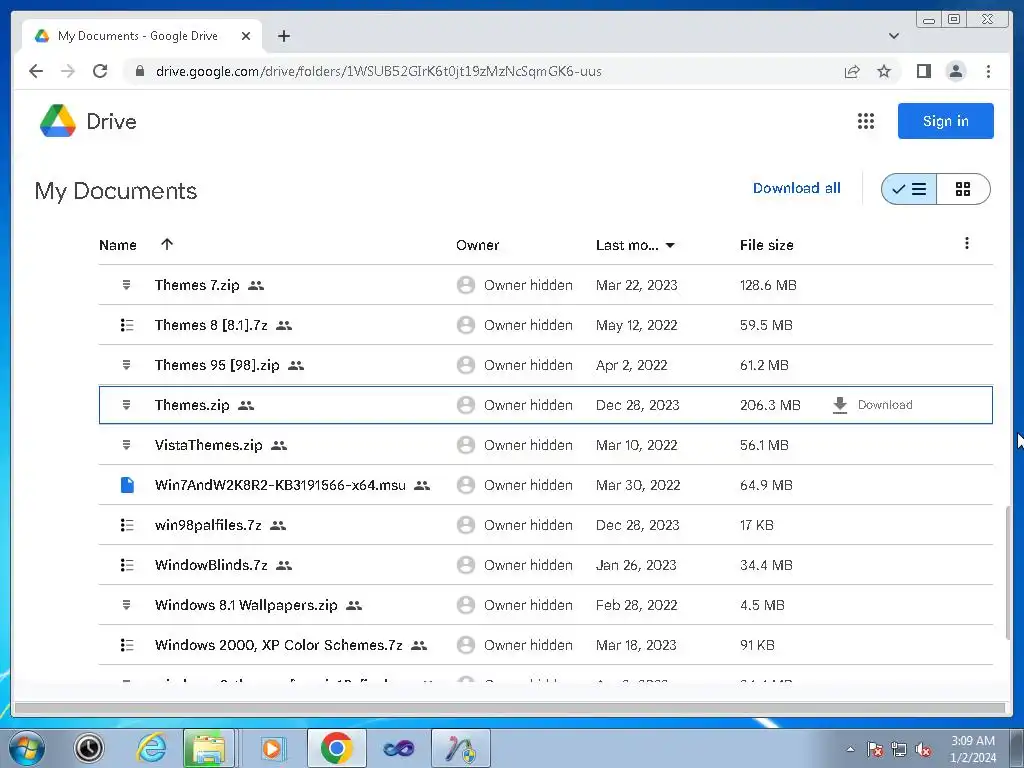Image resolution: width=1024 pixels, height=768 pixels.
Task: Select the My Documents - Google Drive tab
Action: 142,36
